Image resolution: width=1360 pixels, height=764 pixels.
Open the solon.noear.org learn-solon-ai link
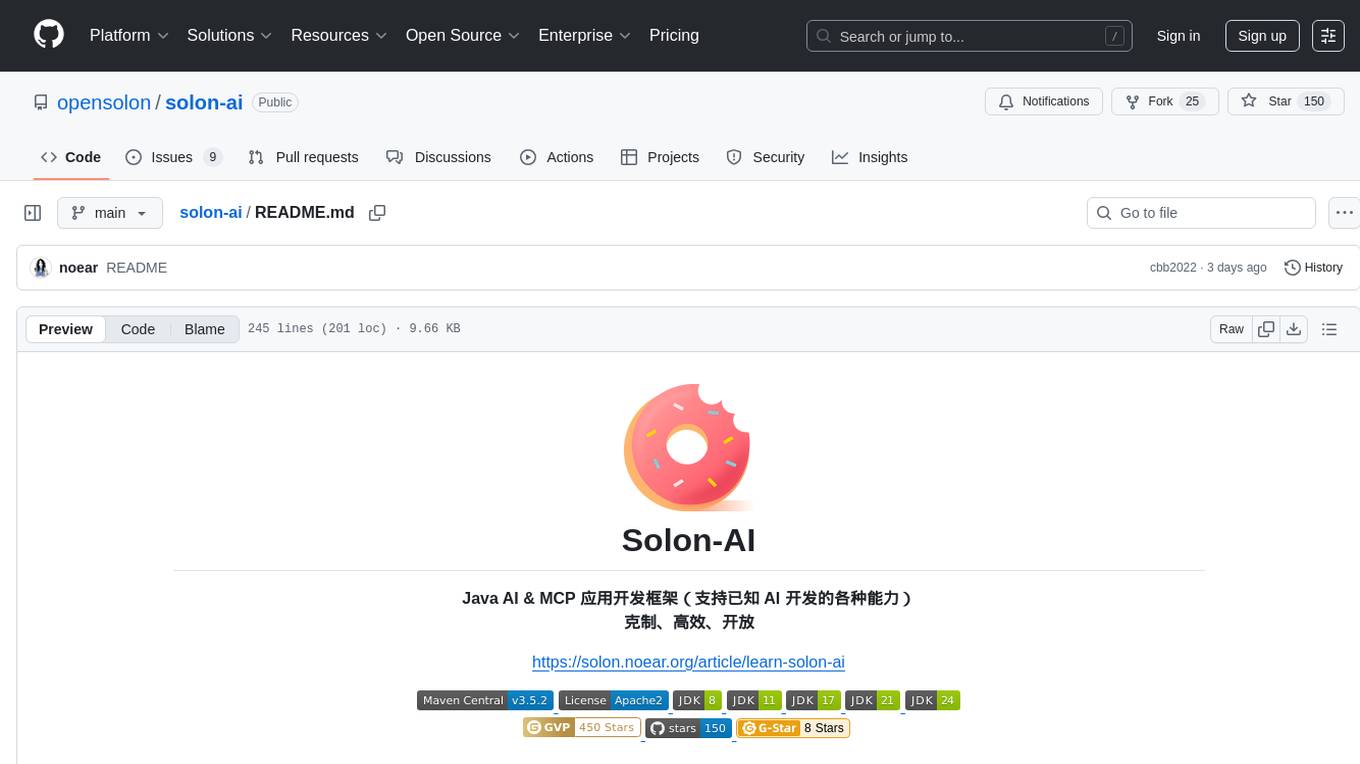(688, 662)
